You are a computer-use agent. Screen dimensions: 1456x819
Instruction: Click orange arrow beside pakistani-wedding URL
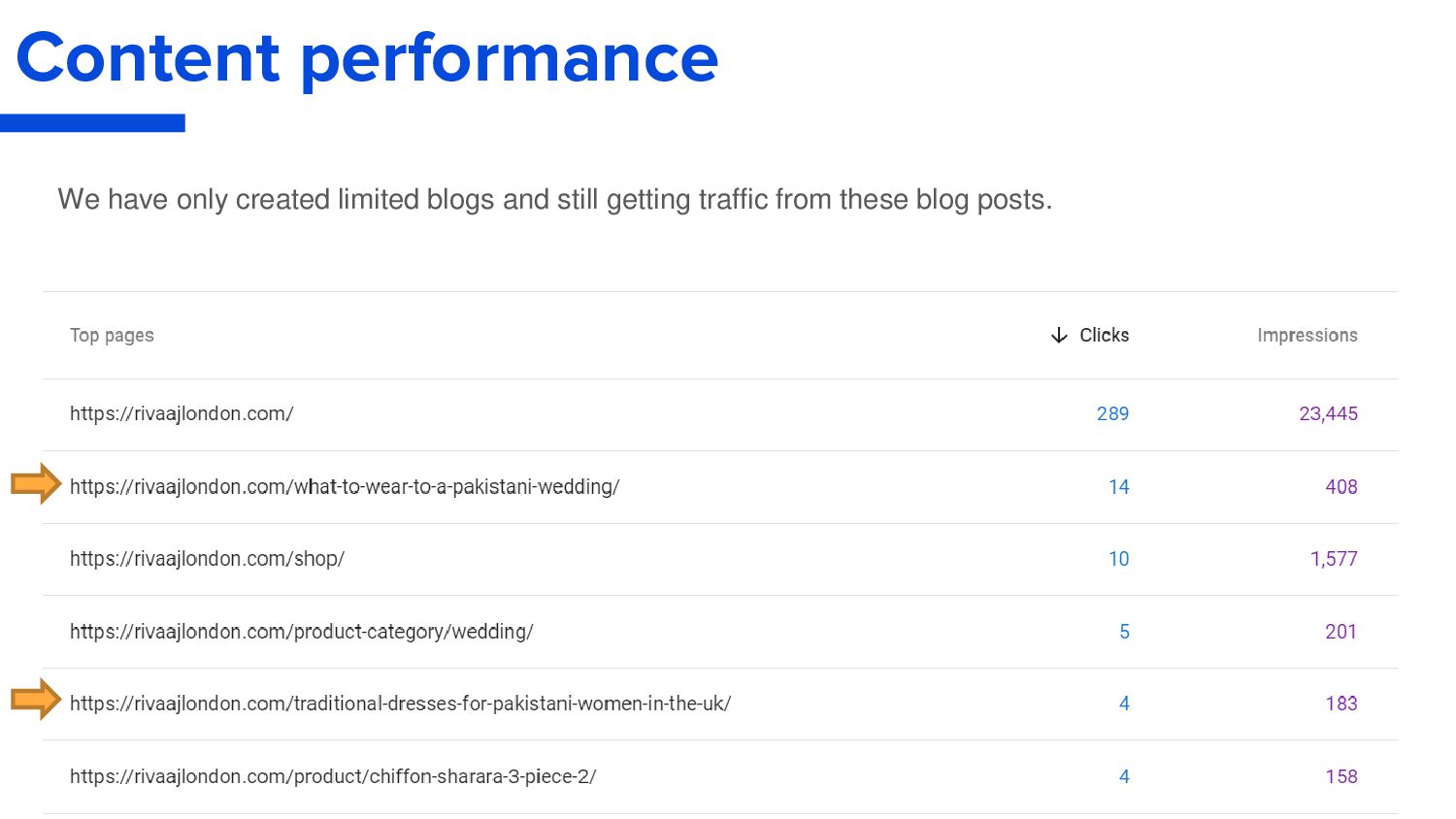point(36,483)
